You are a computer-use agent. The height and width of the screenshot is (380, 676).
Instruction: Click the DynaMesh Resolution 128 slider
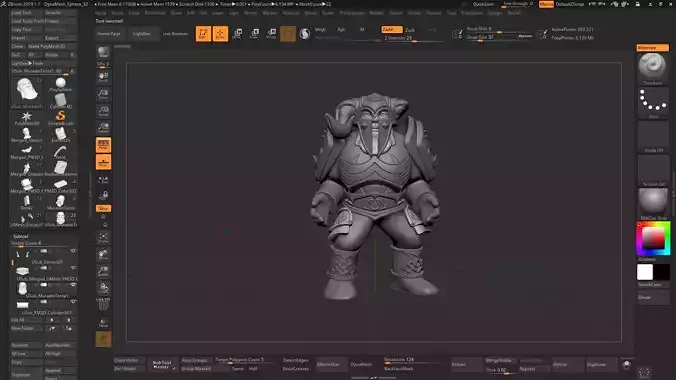414,360
